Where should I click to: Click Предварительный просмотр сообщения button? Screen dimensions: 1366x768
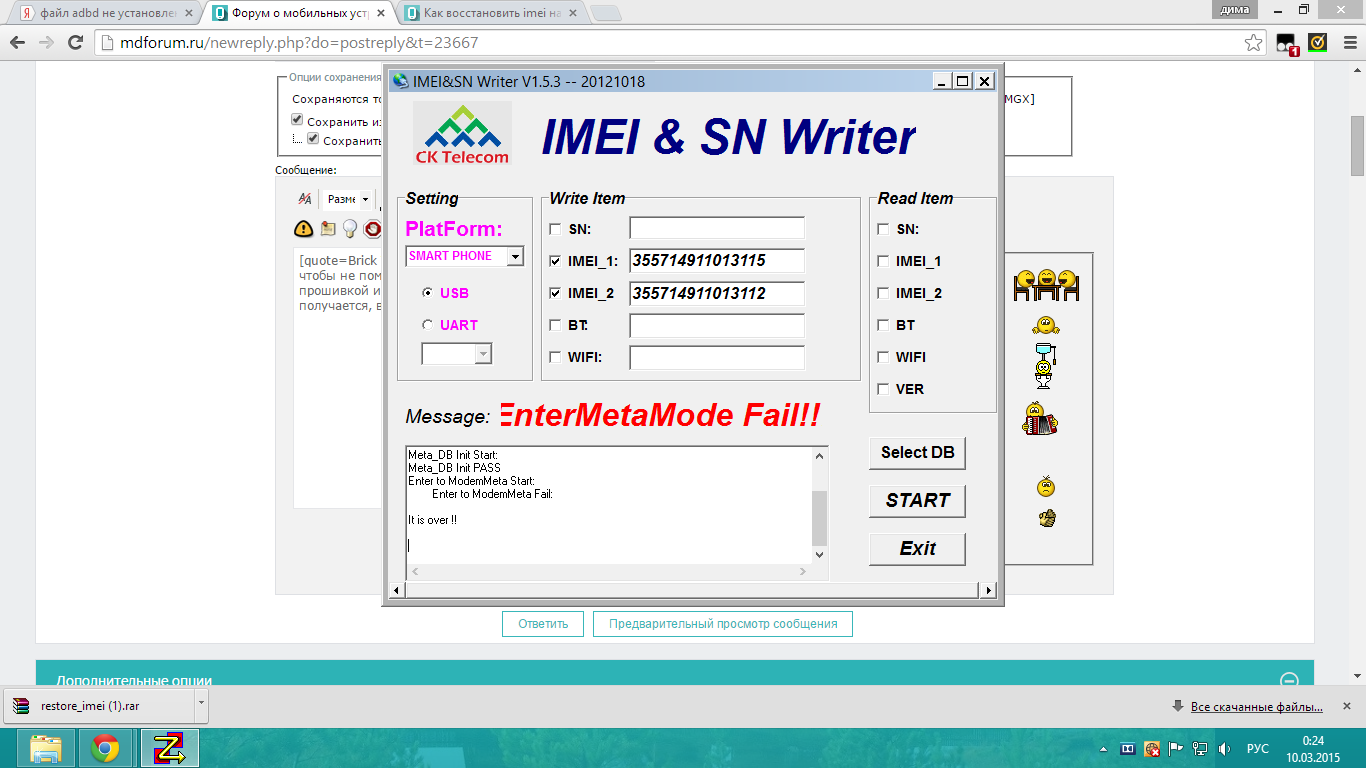pyautogui.click(x=723, y=624)
